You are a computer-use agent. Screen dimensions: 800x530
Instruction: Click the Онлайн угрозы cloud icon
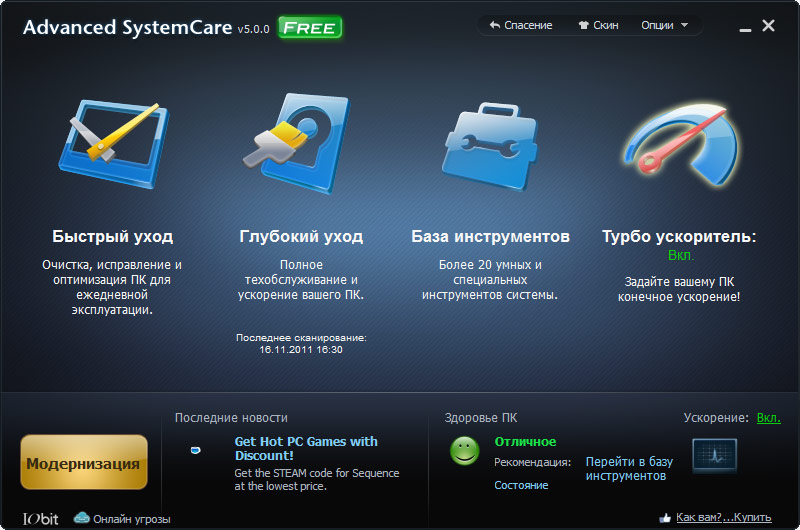82,518
